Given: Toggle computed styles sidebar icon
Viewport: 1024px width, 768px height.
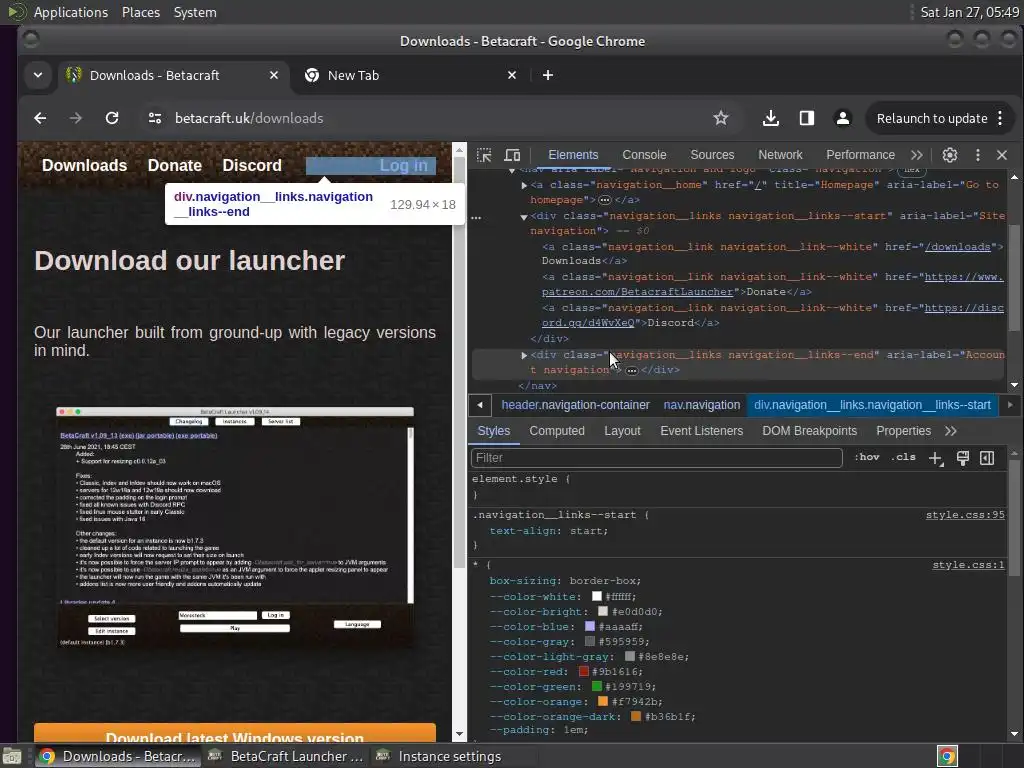Looking at the screenshot, I should point(987,458).
